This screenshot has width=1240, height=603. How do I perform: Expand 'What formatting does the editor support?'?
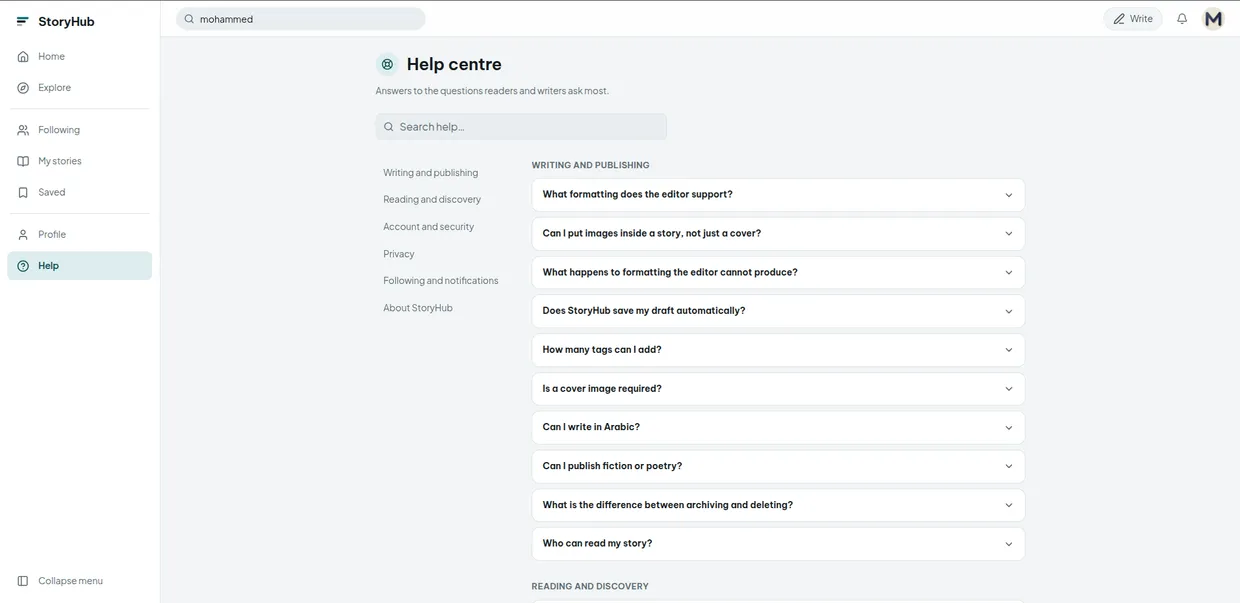click(778, 195)
